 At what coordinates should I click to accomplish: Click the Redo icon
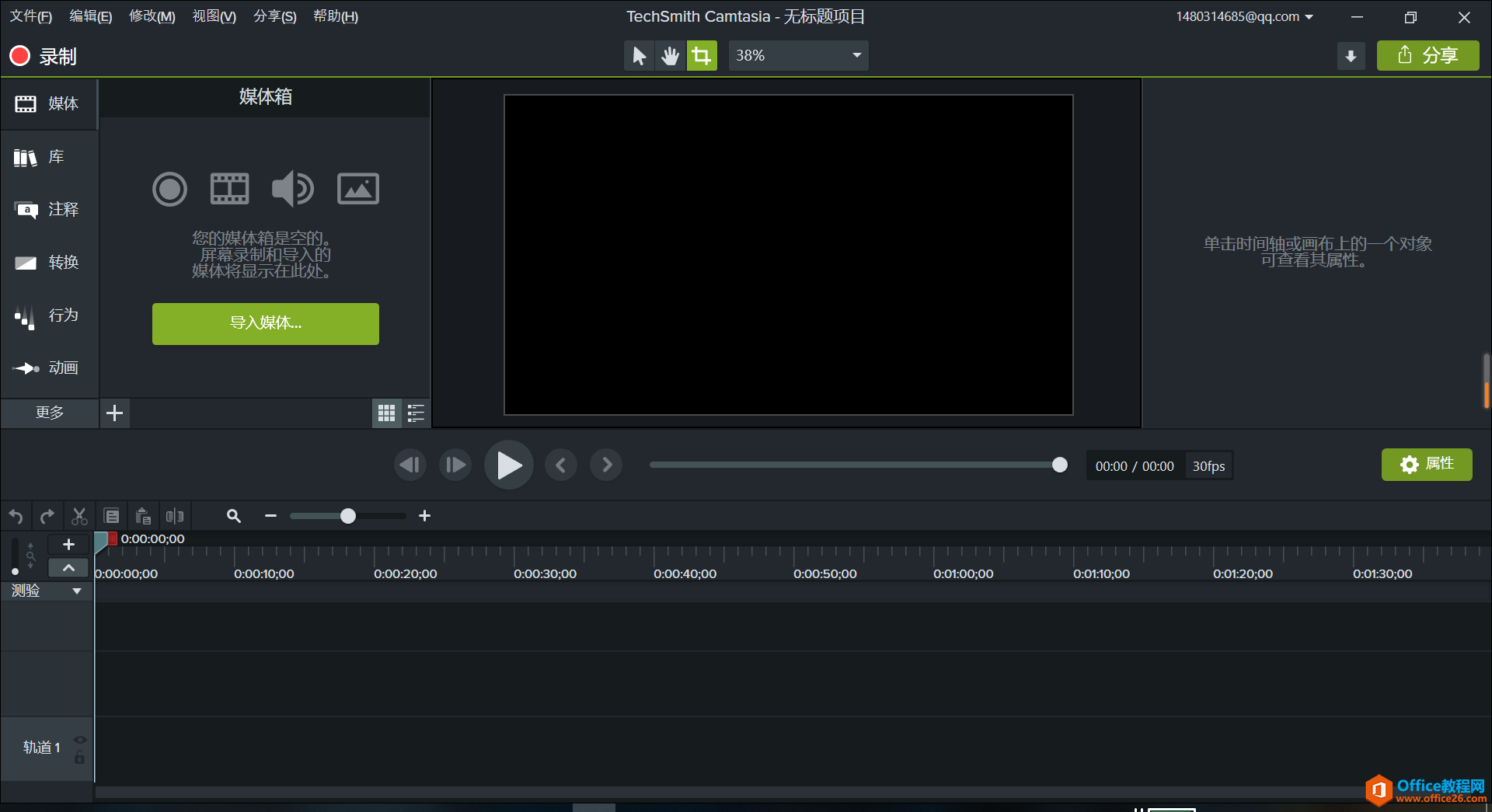pyautogui.click(x=47, y=516)
